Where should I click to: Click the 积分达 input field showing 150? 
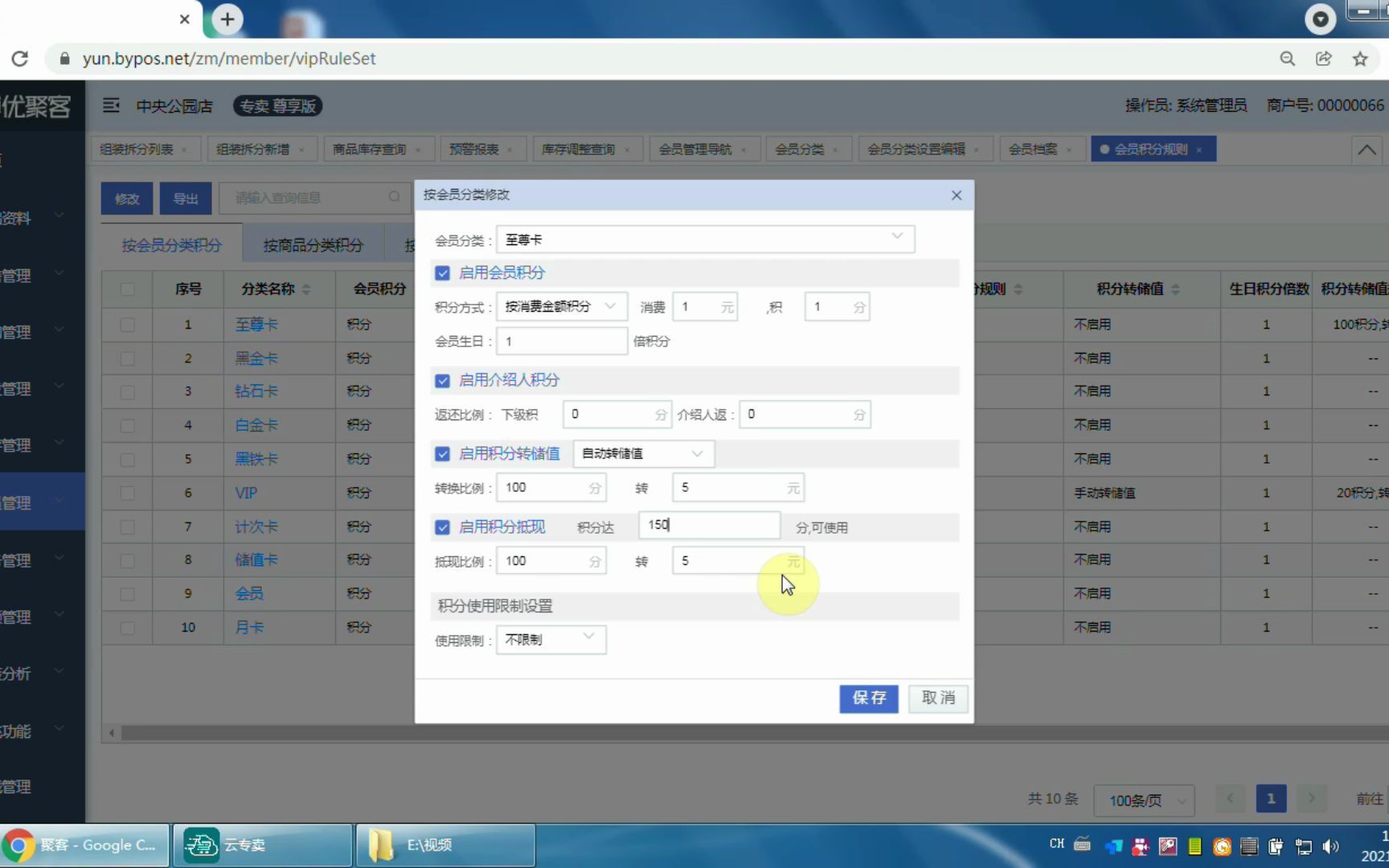(709, 525)
